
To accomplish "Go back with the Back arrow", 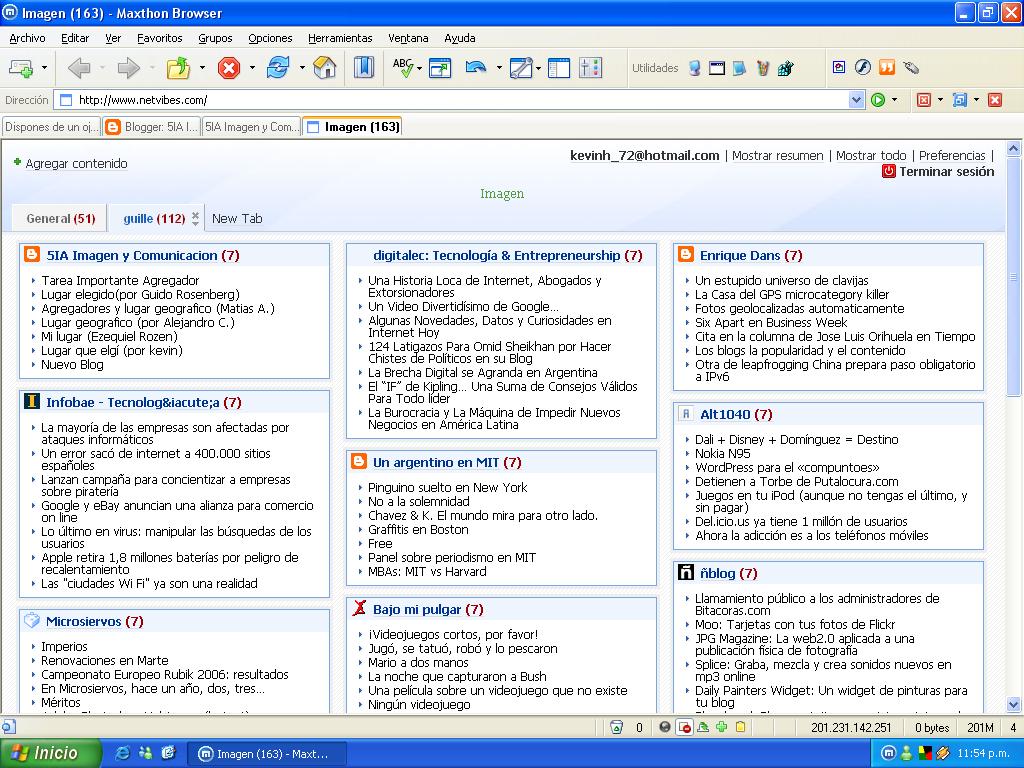I will [79, 67].
